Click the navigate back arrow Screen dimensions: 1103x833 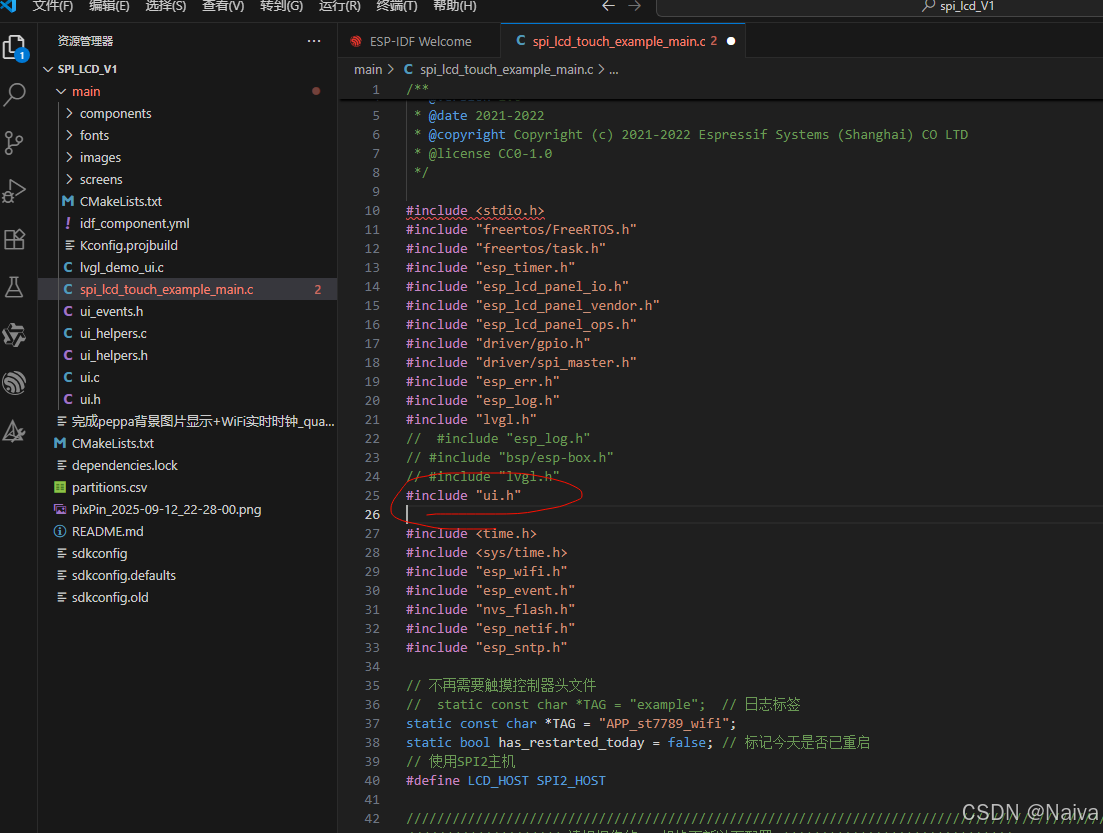[608, 6]
